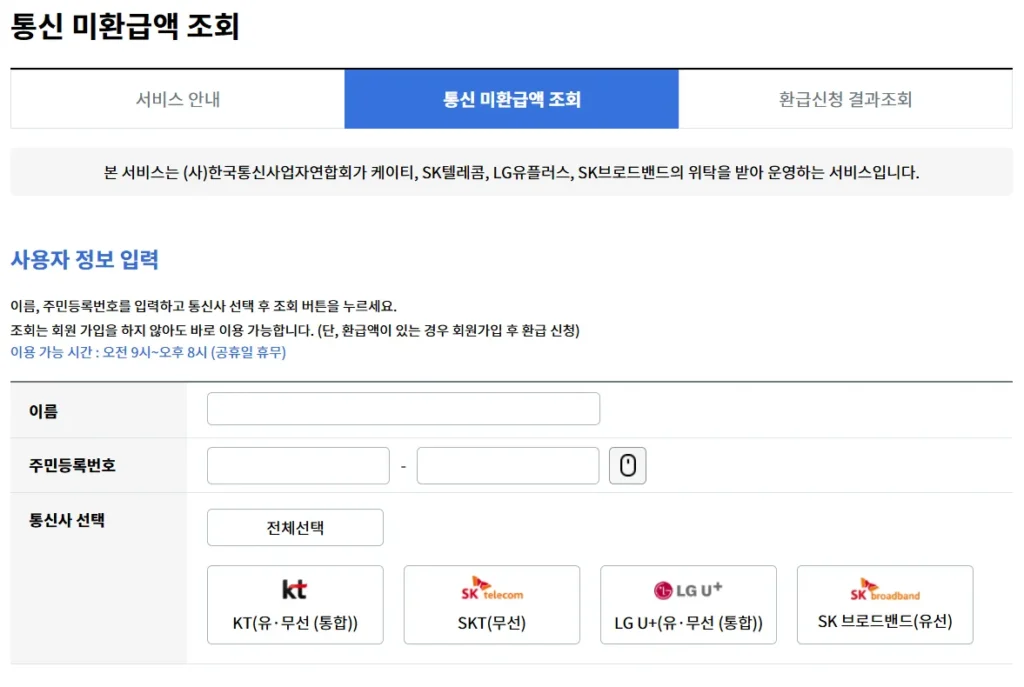Toggle all carriers using 전체선택
This screenshot has height=687, width=1024.
(295, 527)
